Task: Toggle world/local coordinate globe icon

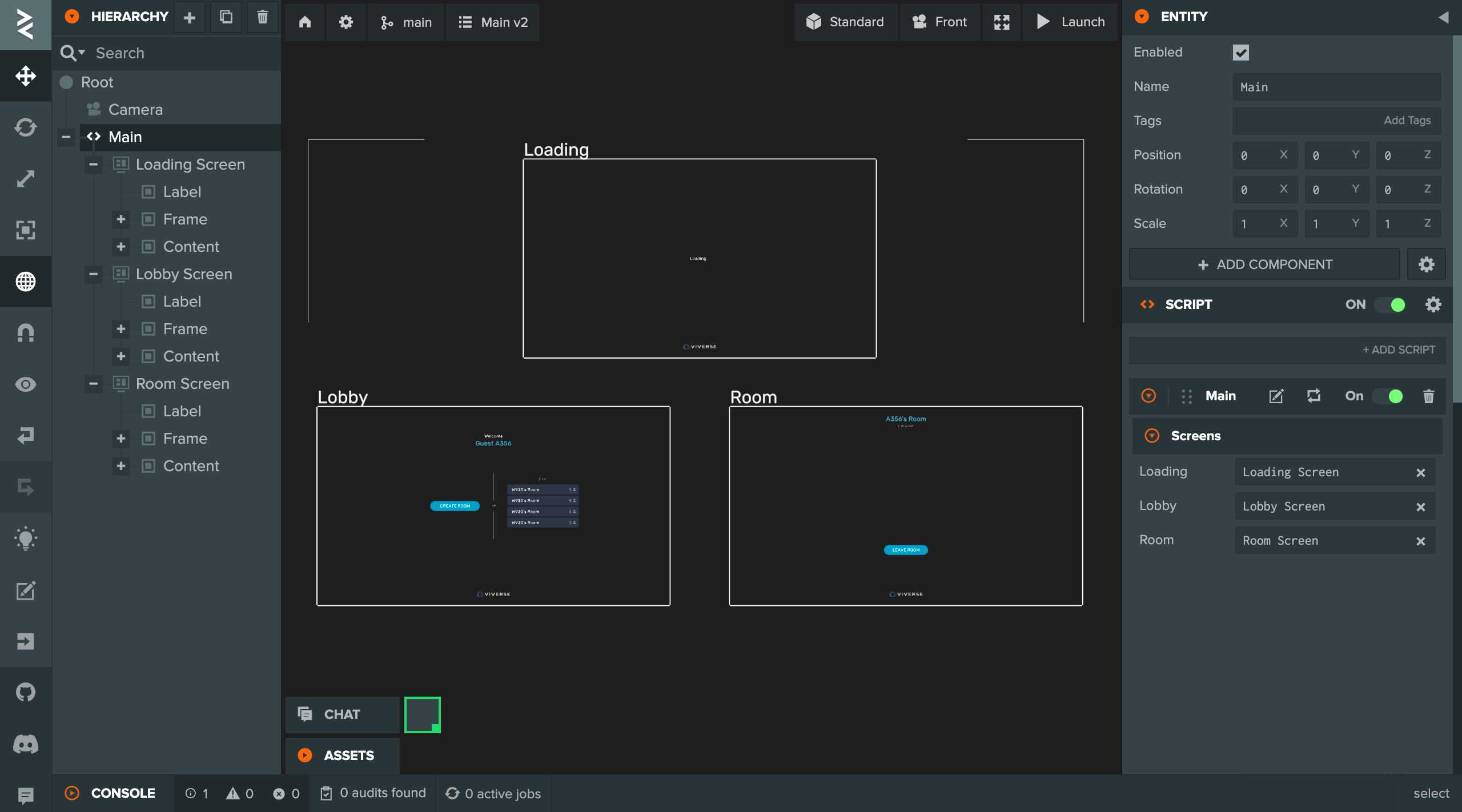Action: click(26, 282)
